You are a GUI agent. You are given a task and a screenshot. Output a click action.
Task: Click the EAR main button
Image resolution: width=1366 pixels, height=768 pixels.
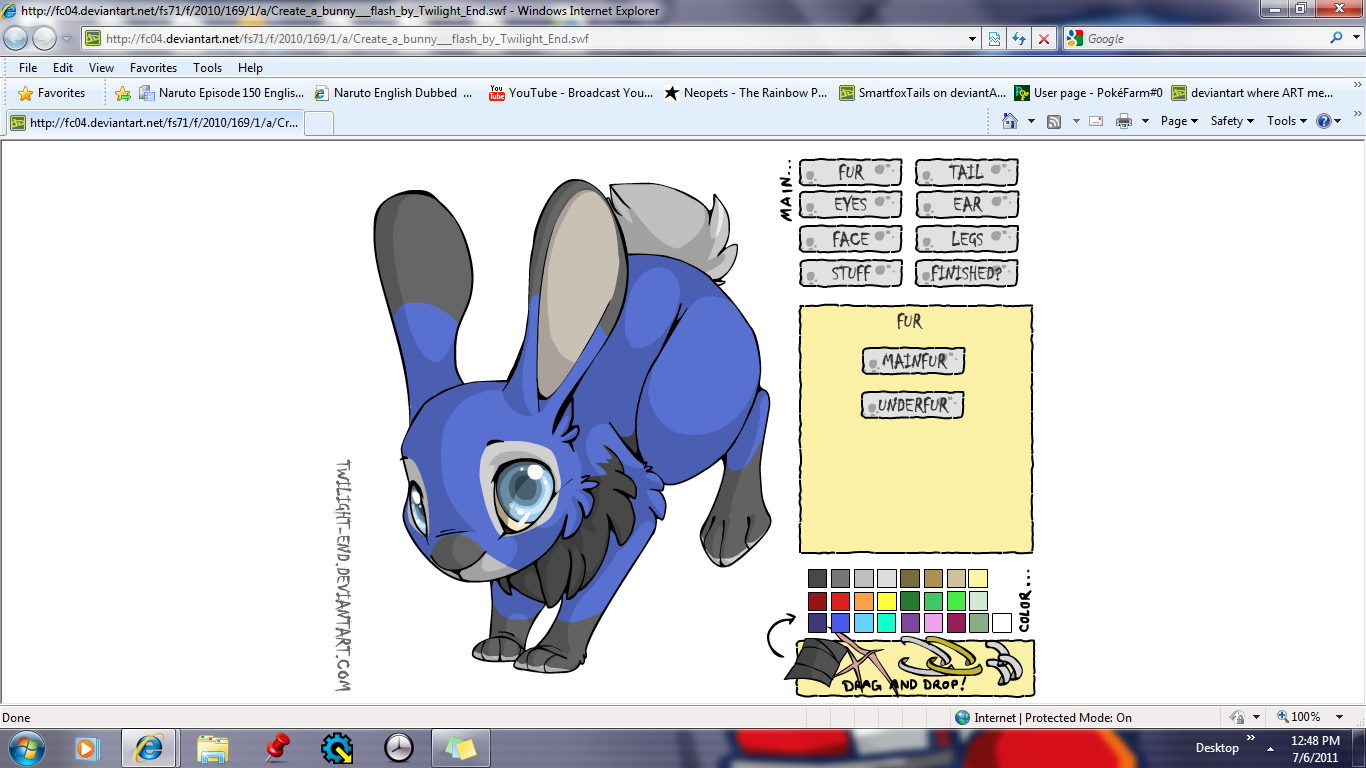coord(966,205)
